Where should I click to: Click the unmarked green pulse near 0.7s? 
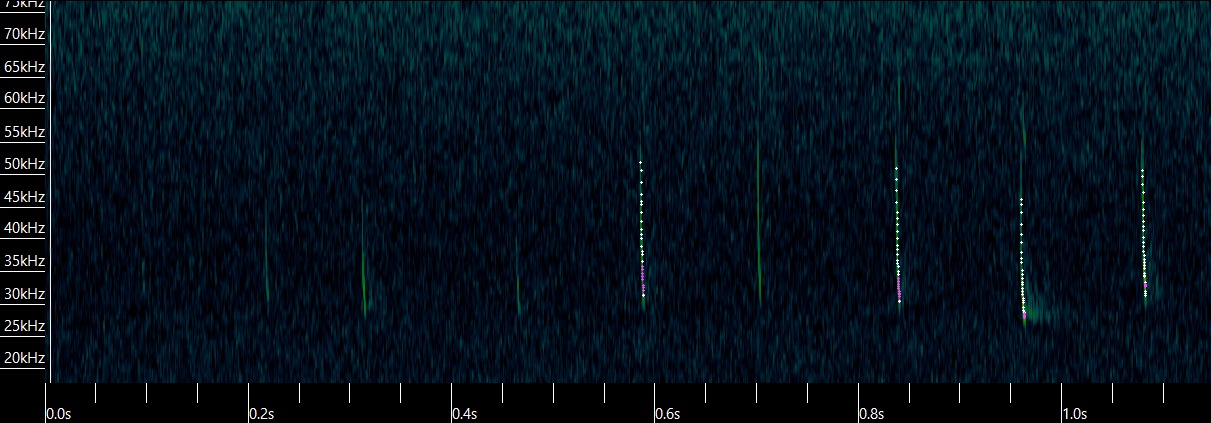tap(758, 230)
